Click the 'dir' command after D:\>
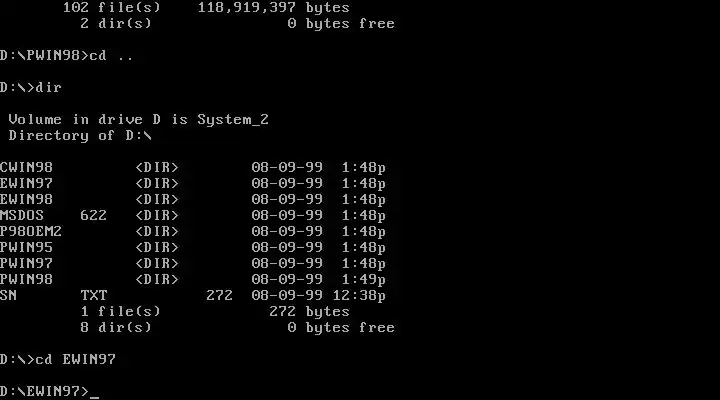This screenshot has height=400, width=720. point(48,88)
